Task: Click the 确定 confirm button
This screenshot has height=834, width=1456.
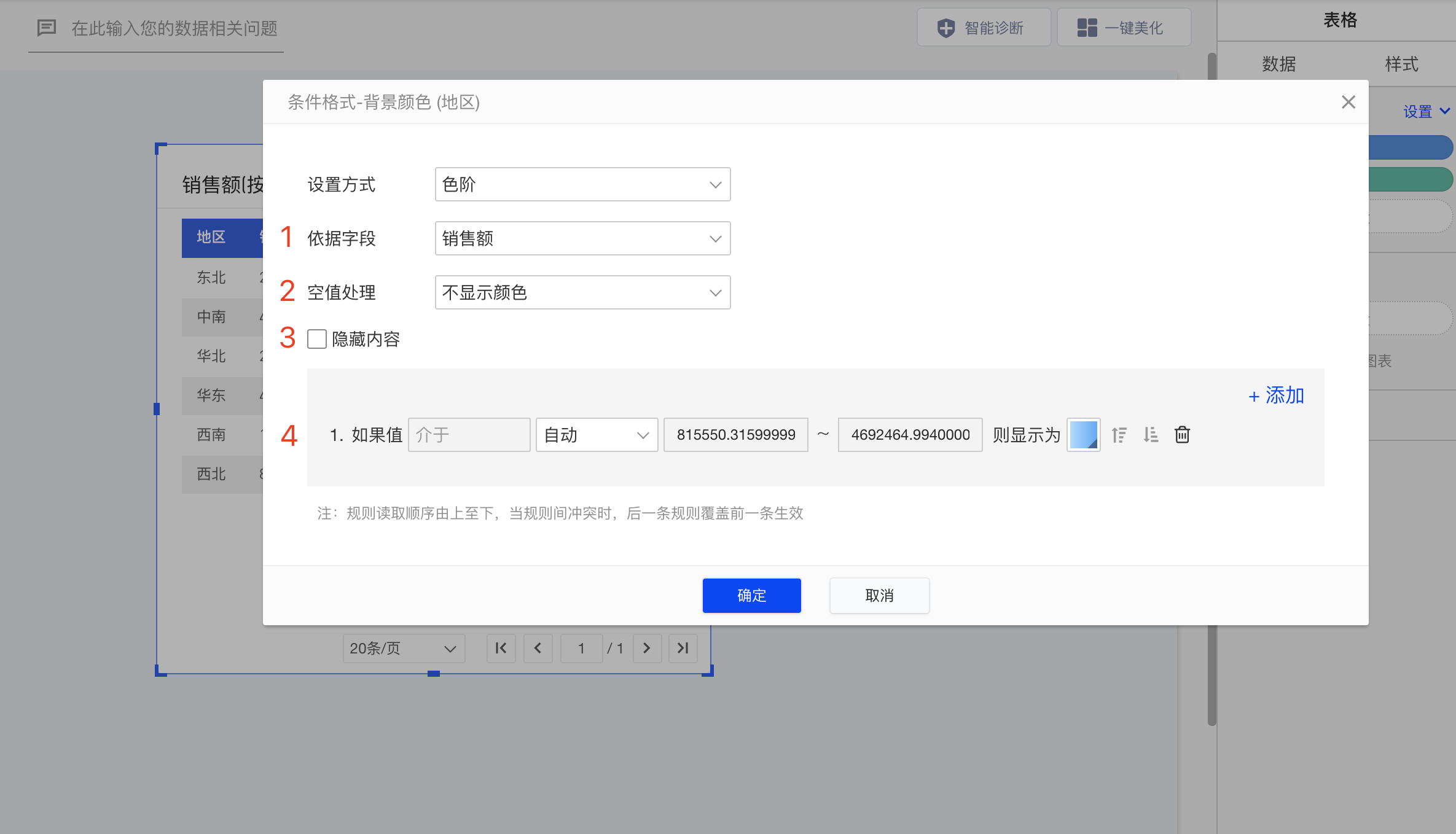Action: [751, 595]
